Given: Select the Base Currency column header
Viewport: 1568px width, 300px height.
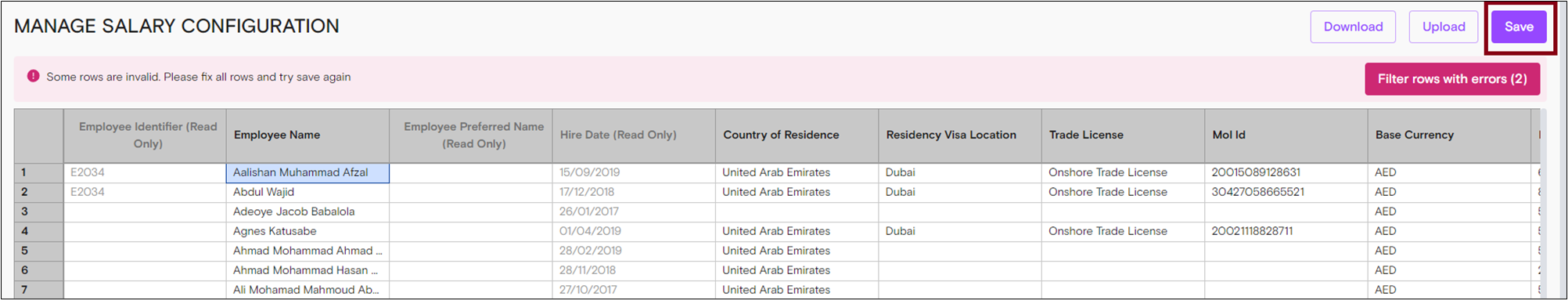Looking at the screenshot, I should (1449, 136).
